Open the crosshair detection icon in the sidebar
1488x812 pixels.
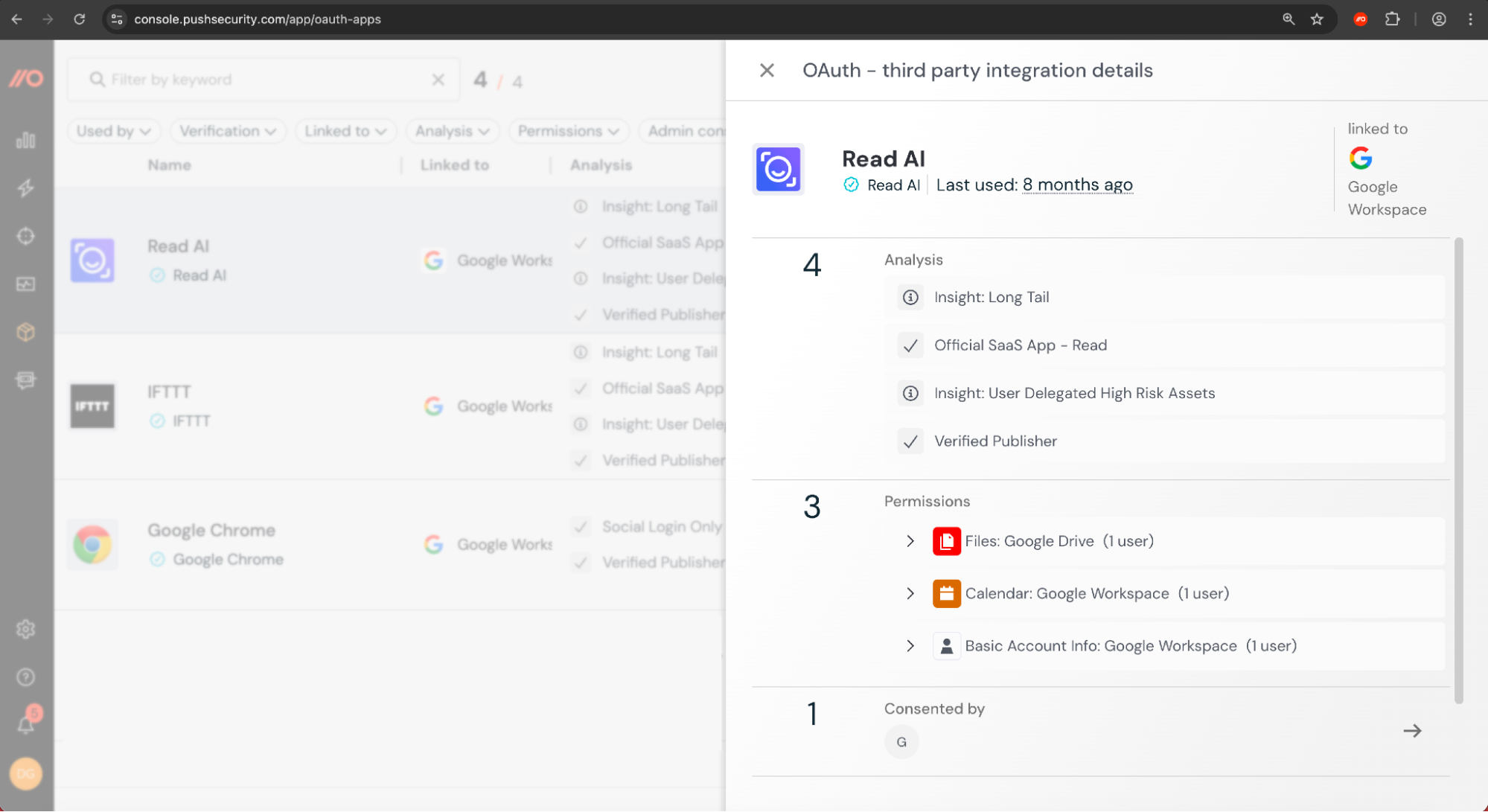pyautogui.click(x=26, y=236)
